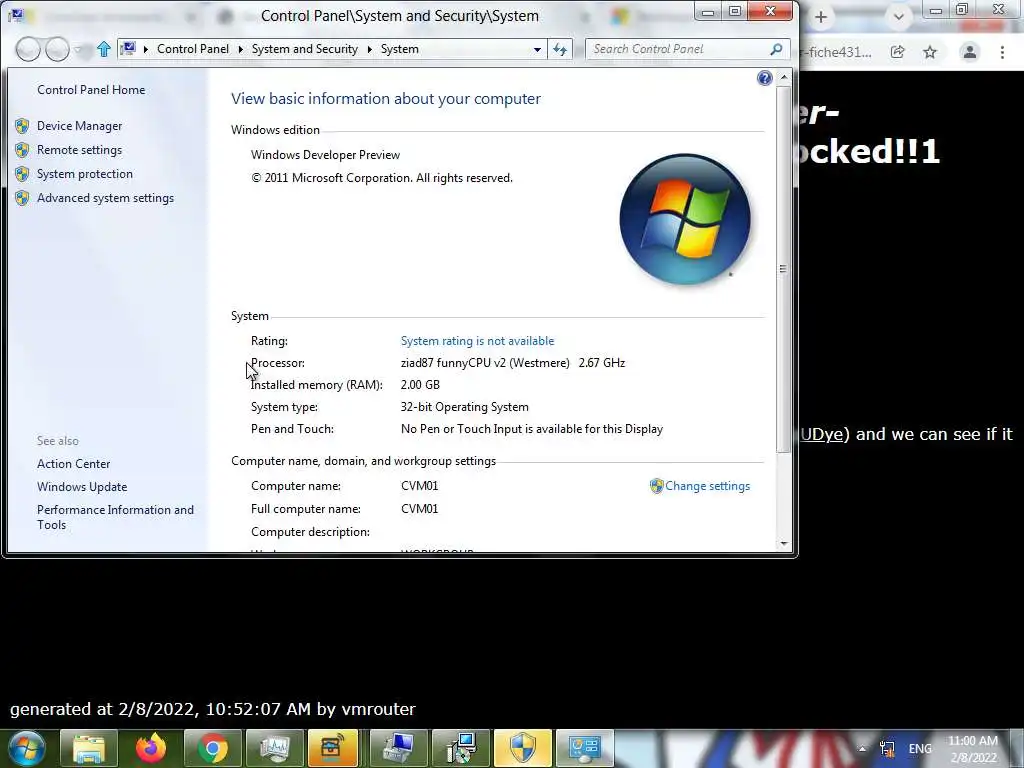
Task: Click the System protection shield icon
Action: (x=22, y=174)
